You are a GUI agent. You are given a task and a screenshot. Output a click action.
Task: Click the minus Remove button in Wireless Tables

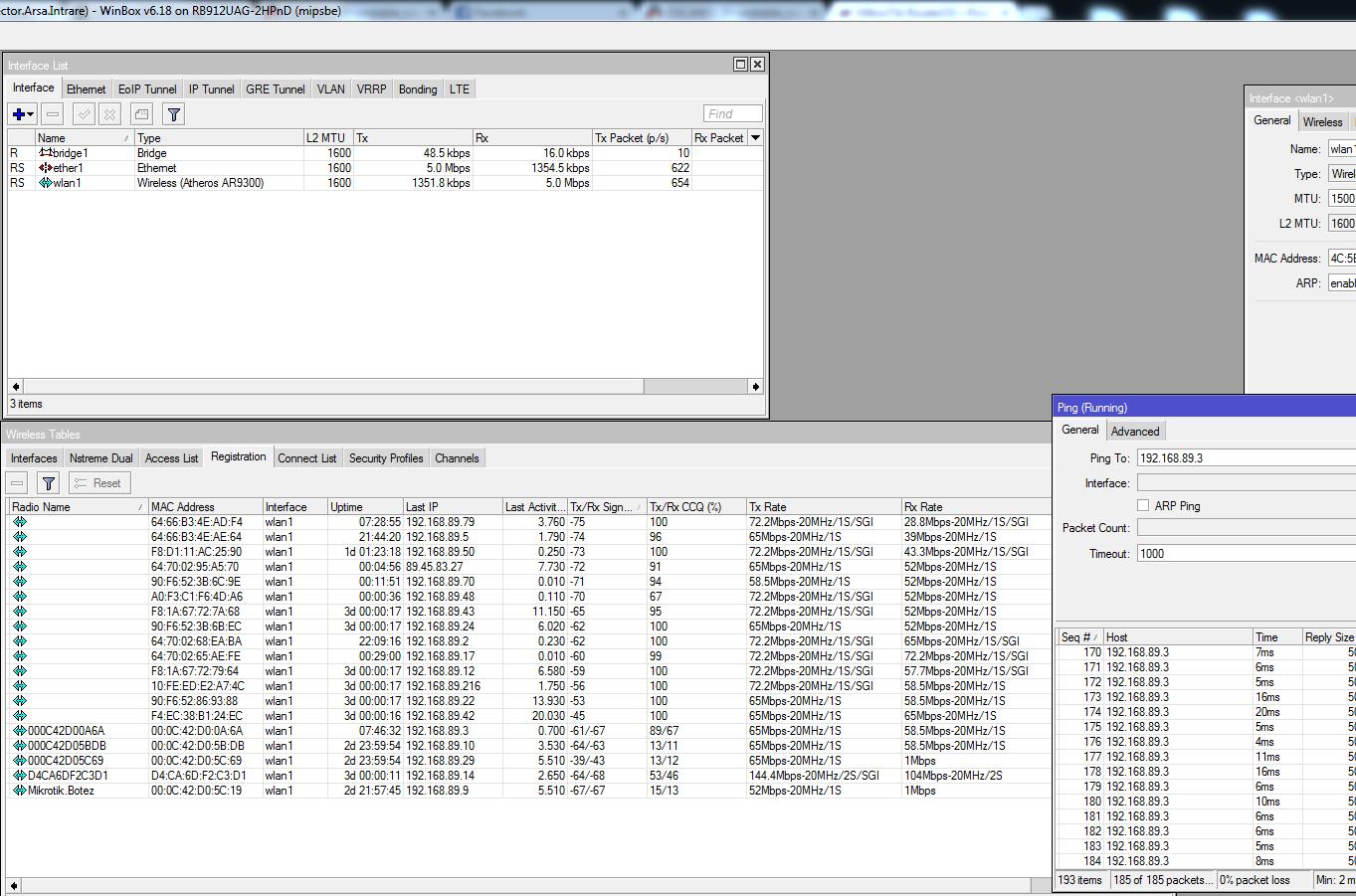click(x=17, y=483)
